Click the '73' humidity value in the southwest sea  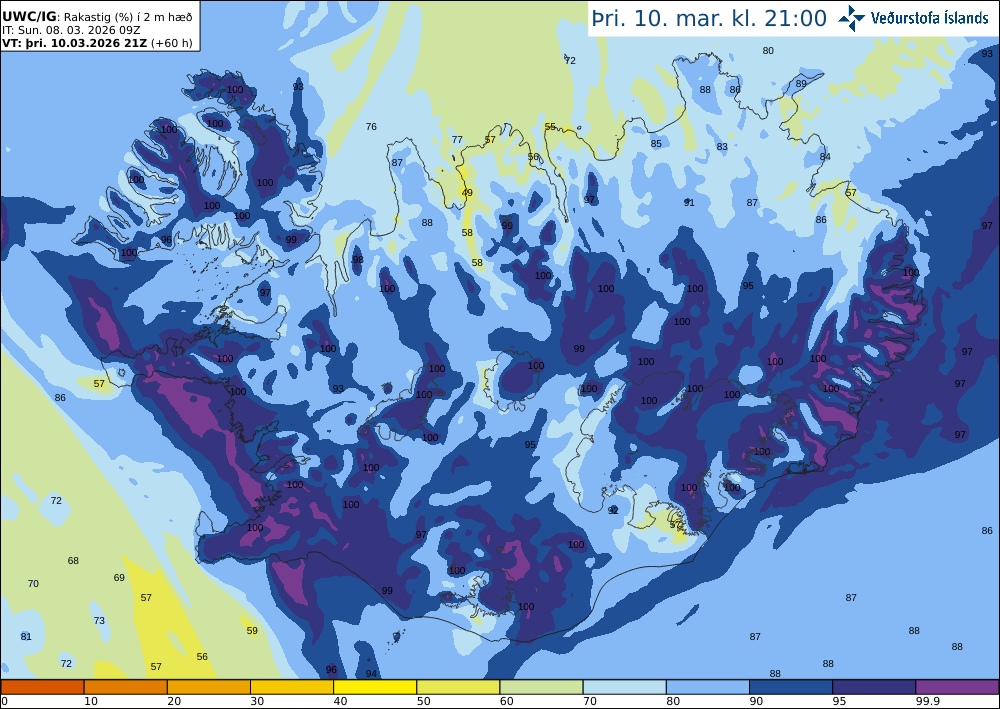pyautogui.click(x=99, y=621)
